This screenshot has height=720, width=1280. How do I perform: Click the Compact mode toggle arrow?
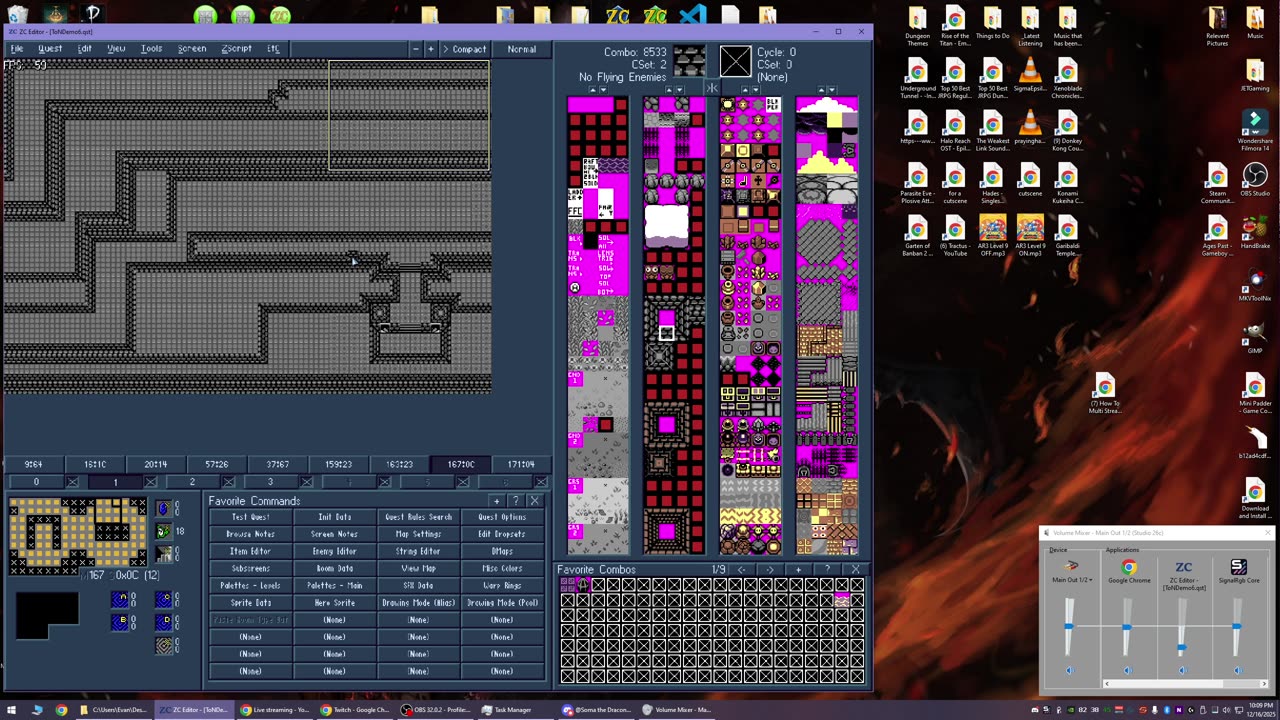(x=446, y=49)
